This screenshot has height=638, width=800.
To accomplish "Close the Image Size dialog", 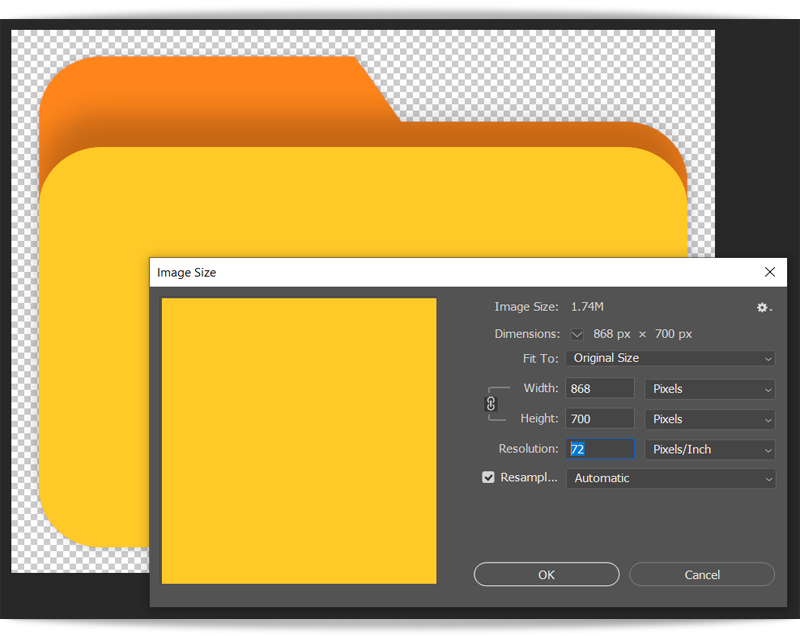I will 769,272.
